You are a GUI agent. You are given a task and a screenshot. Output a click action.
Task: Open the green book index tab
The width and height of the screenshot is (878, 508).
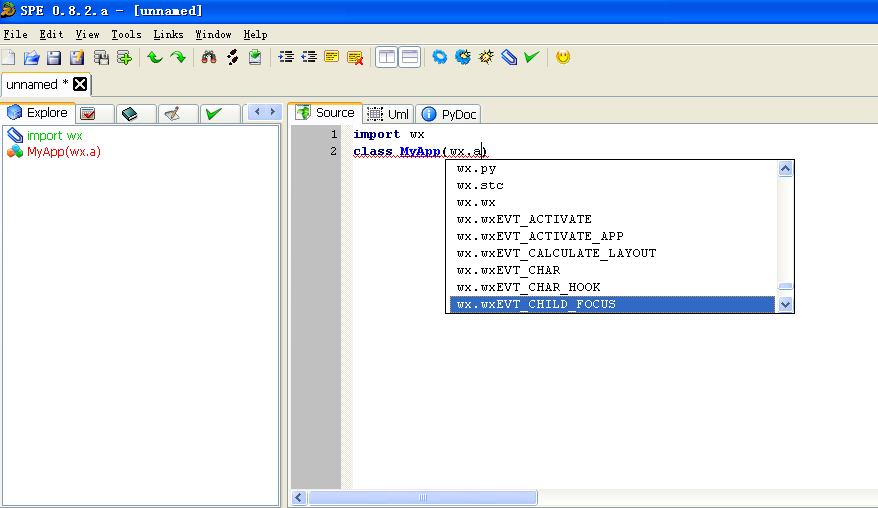[x=136, y=114]
